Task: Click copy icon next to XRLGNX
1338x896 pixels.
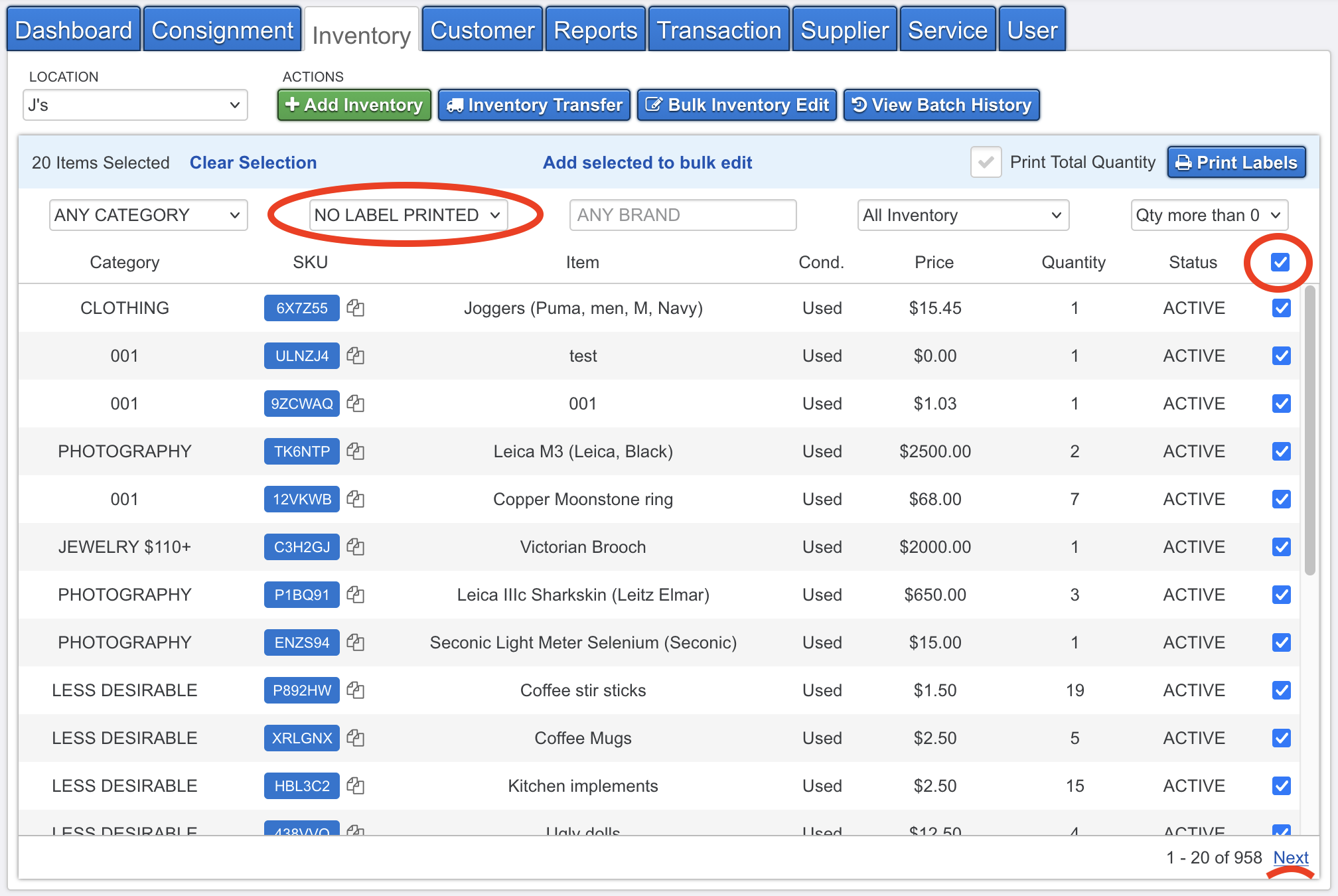Action: pos(356,738)
